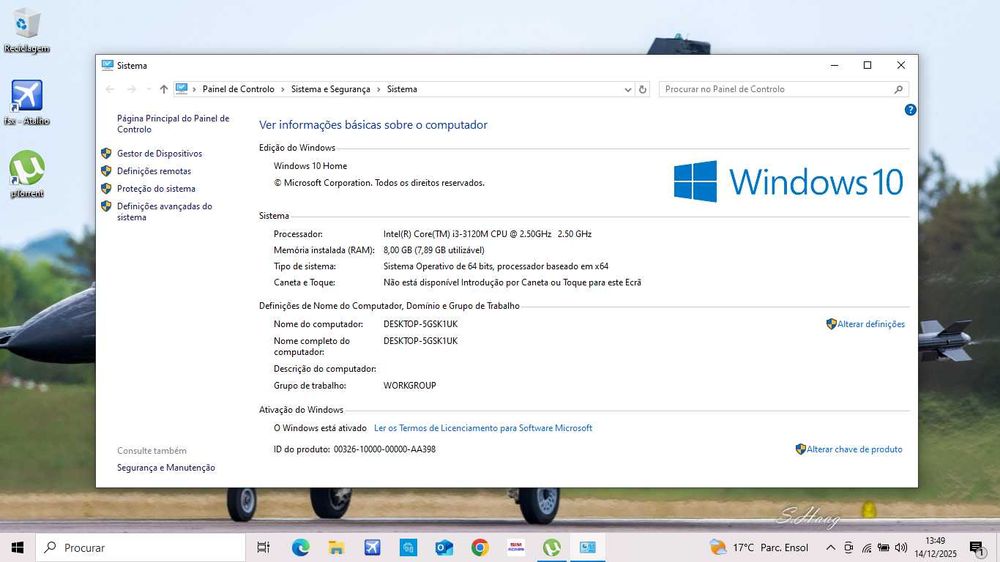Click the back navigation arrow
Screen dimensions: 1000x562
tap(110, 89)
